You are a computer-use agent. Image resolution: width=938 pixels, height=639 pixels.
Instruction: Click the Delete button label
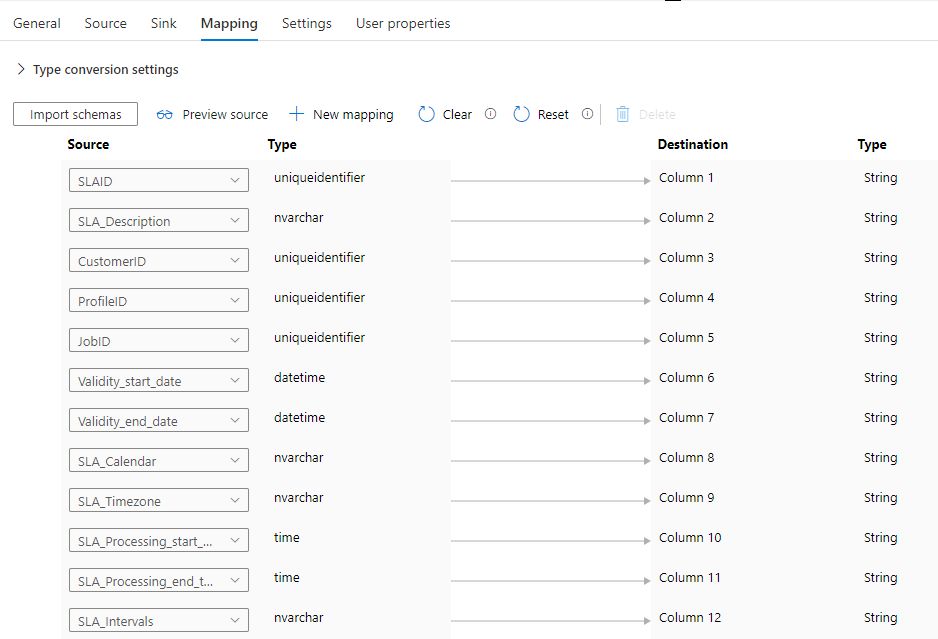[x=657, y=114]
